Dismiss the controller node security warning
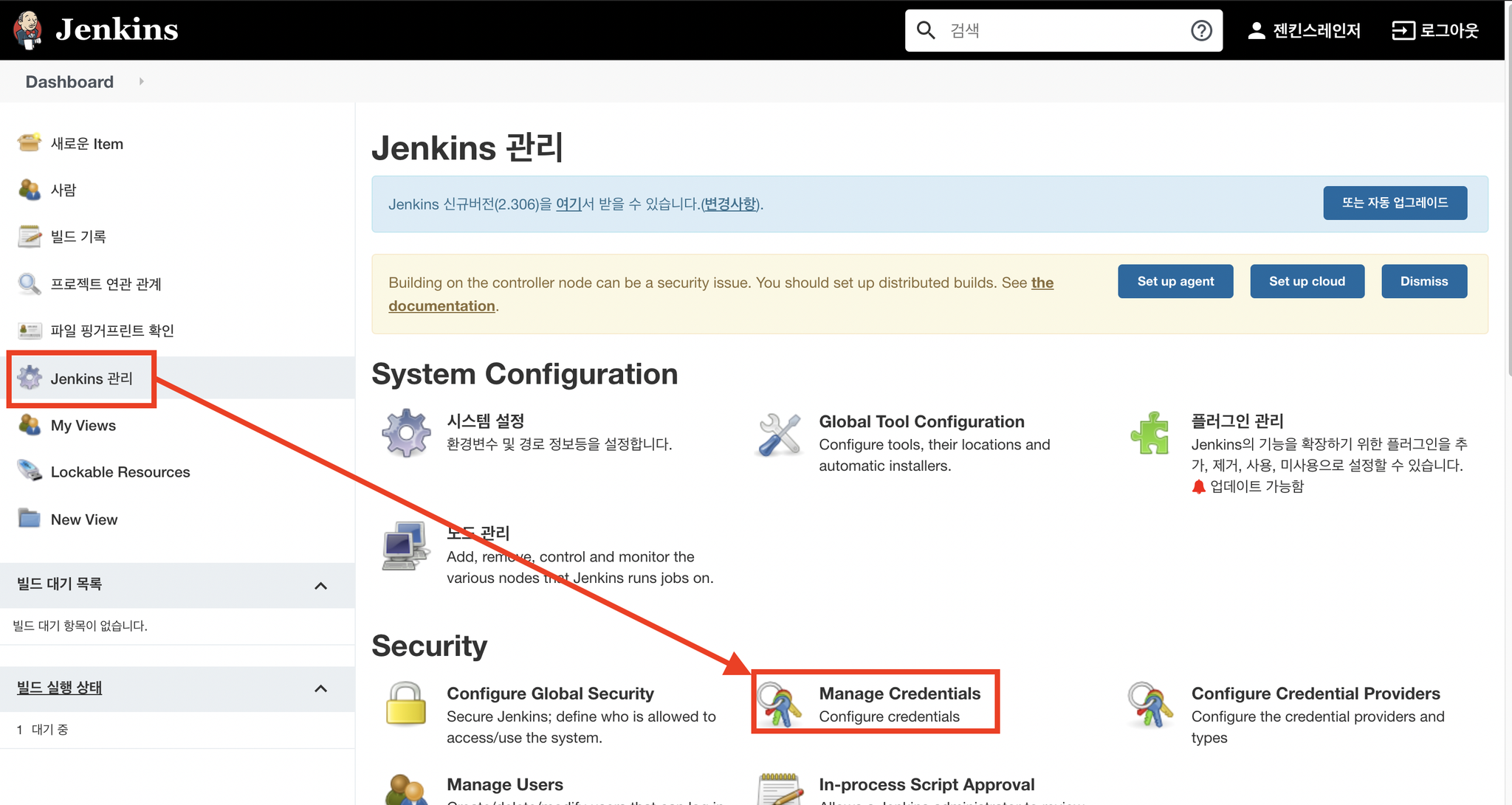The height and width of the screenshot is (805, 1512). (x=1424, y=281)
